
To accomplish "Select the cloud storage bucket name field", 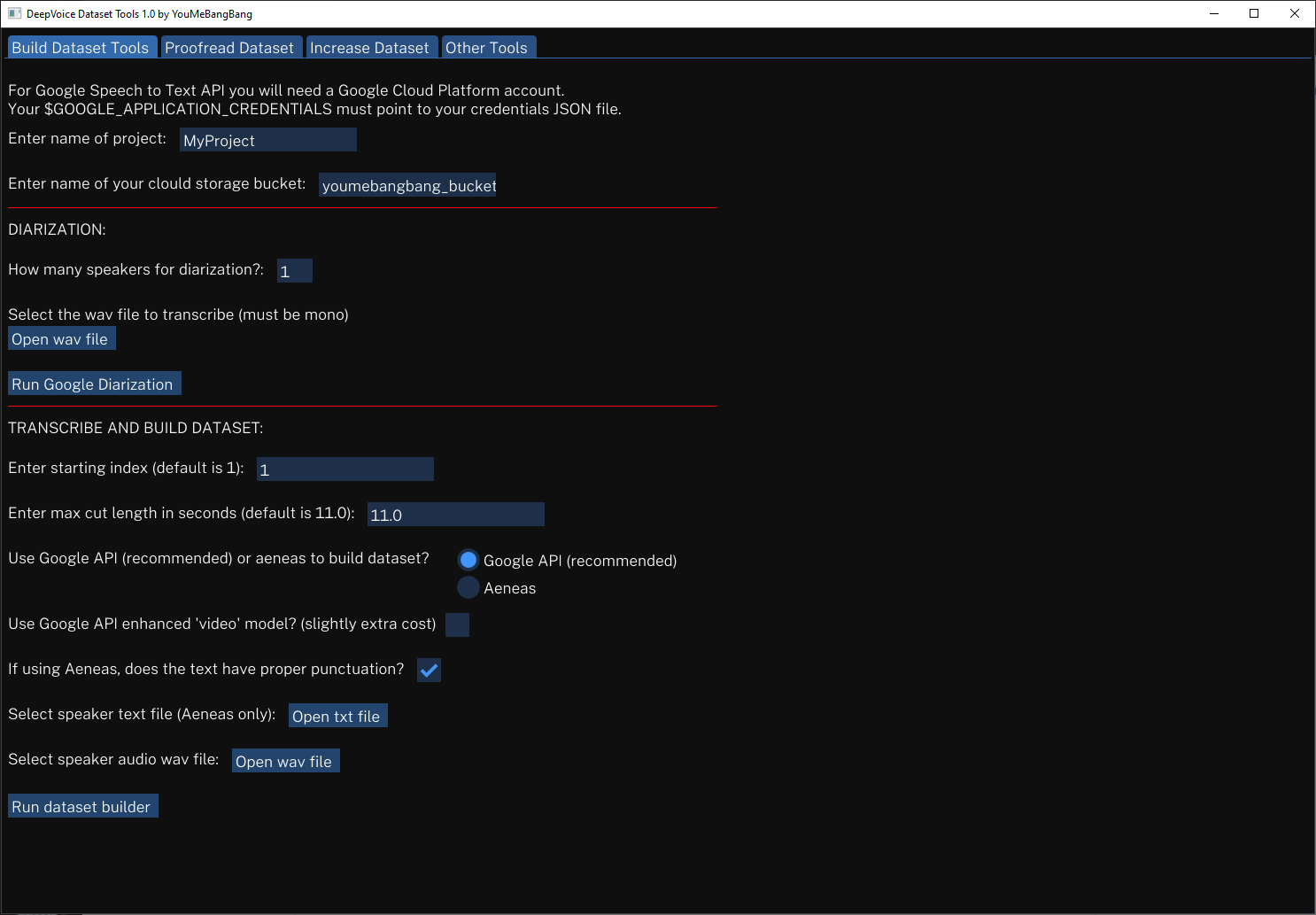I will (x=406, y=185).
